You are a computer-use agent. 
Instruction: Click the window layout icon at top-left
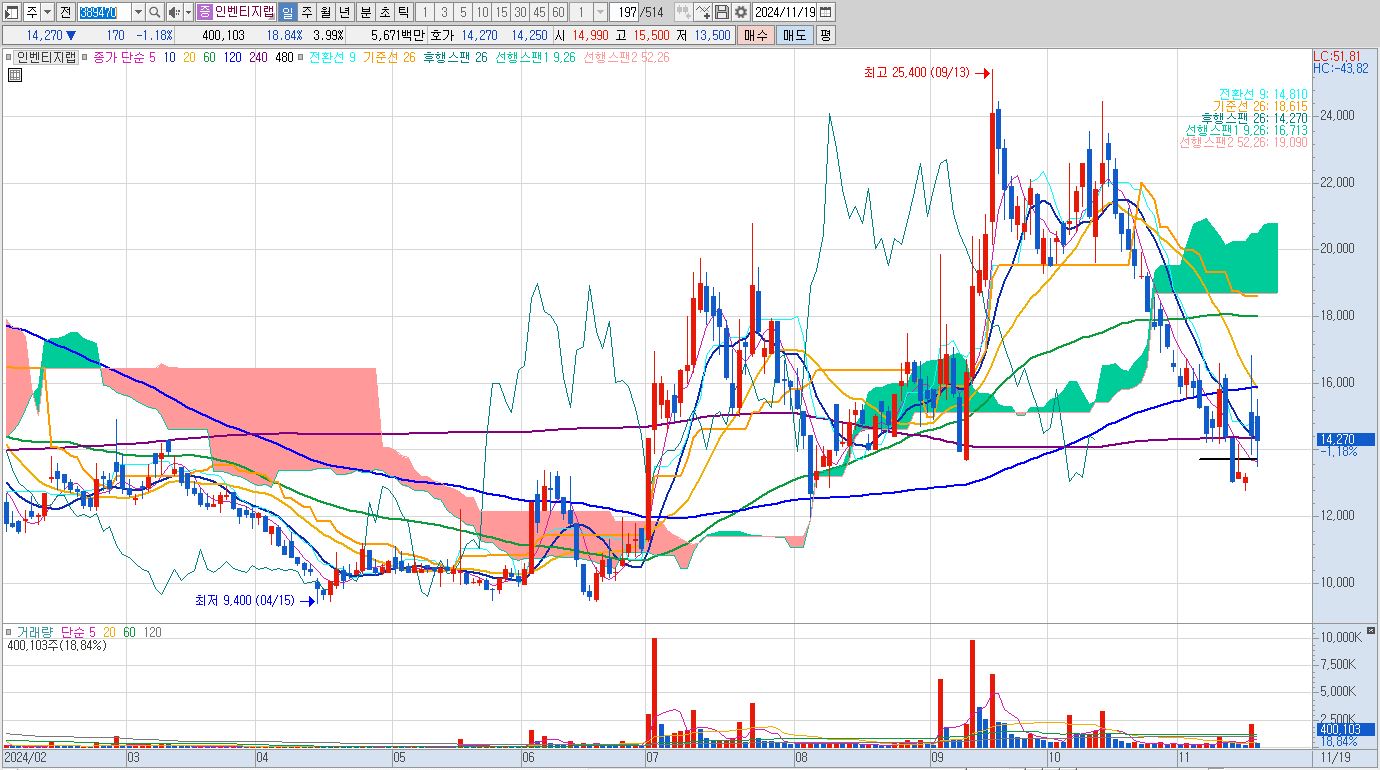click(x=12, y=12)
